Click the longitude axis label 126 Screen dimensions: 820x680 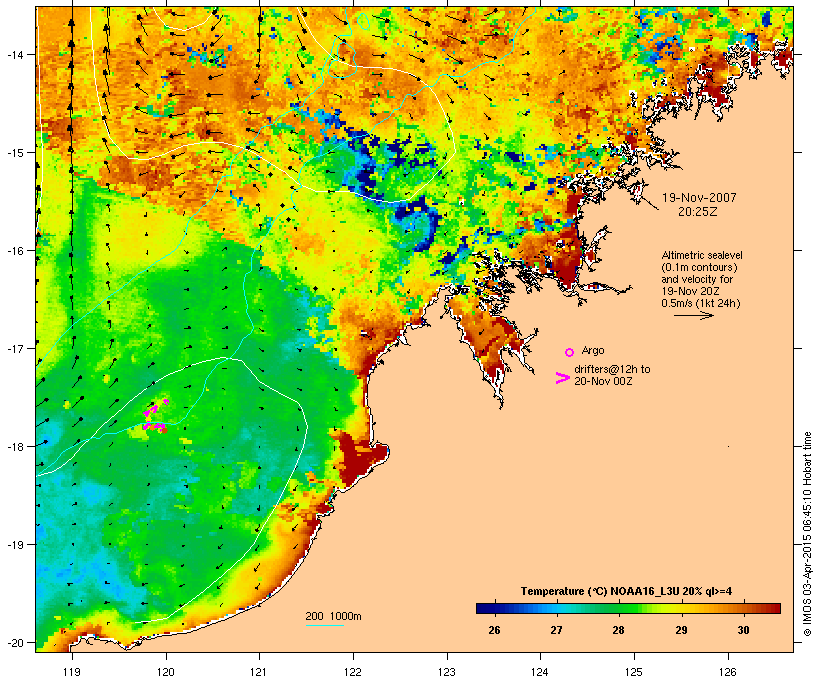[728, 671]
